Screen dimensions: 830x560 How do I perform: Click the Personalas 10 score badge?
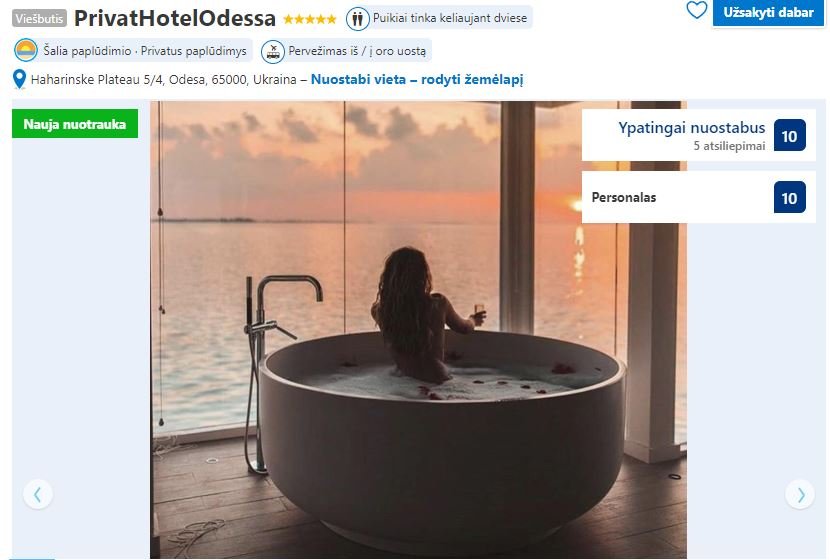(x=789, y=197)
